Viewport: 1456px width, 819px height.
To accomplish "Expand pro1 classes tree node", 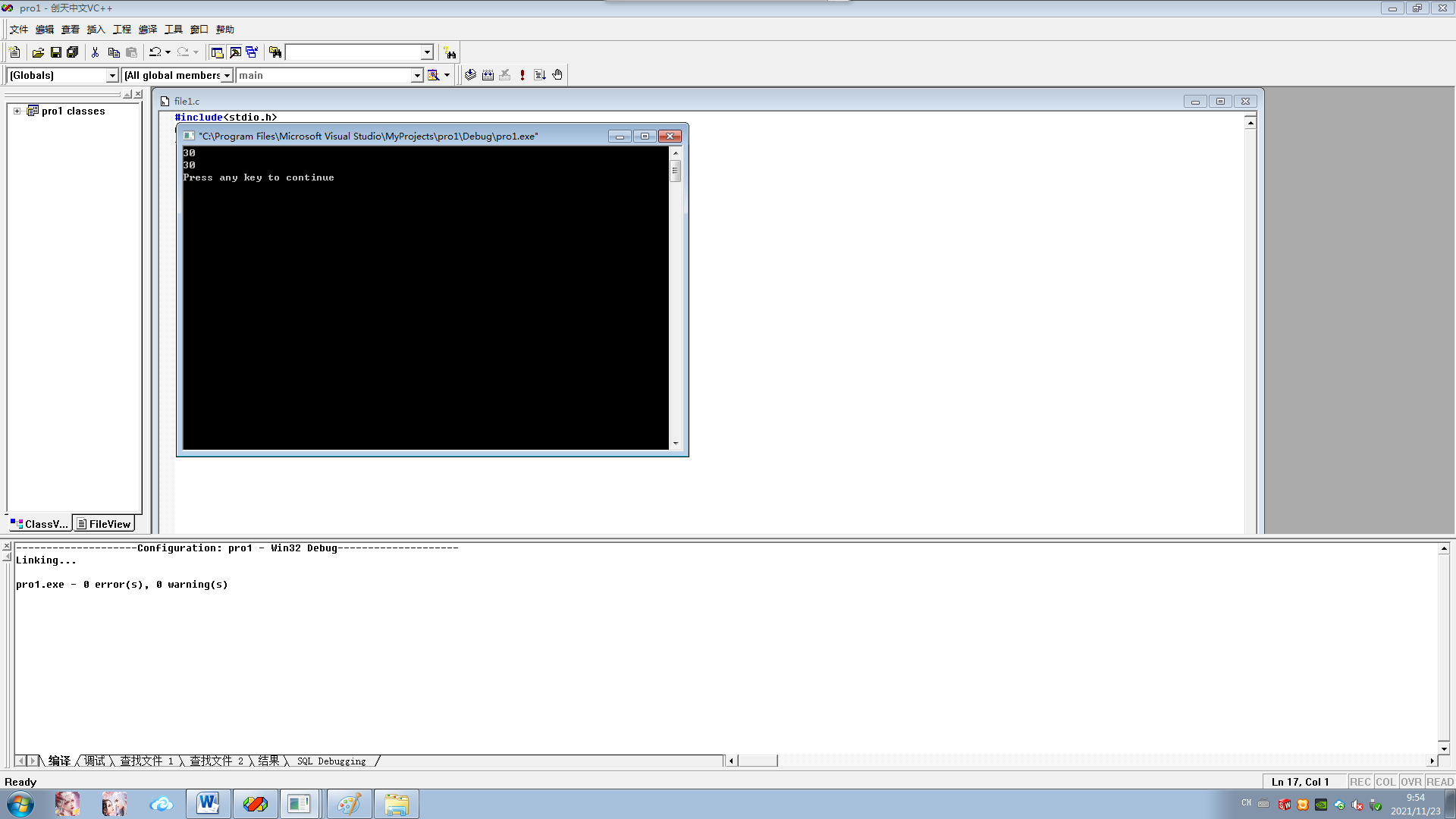I will [17, 111].
